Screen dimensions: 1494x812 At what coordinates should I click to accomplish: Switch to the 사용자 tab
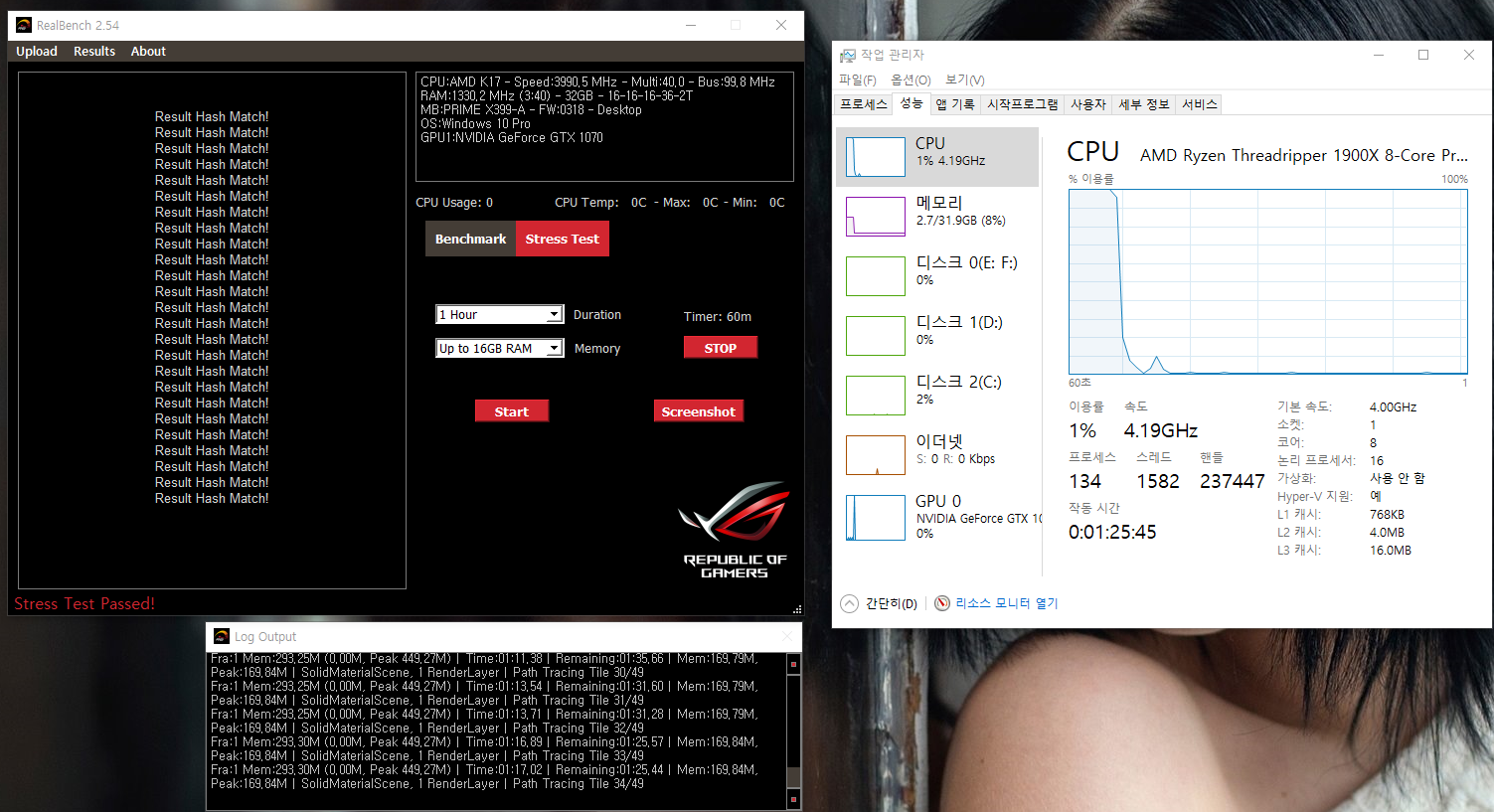tap(1088, 104)
